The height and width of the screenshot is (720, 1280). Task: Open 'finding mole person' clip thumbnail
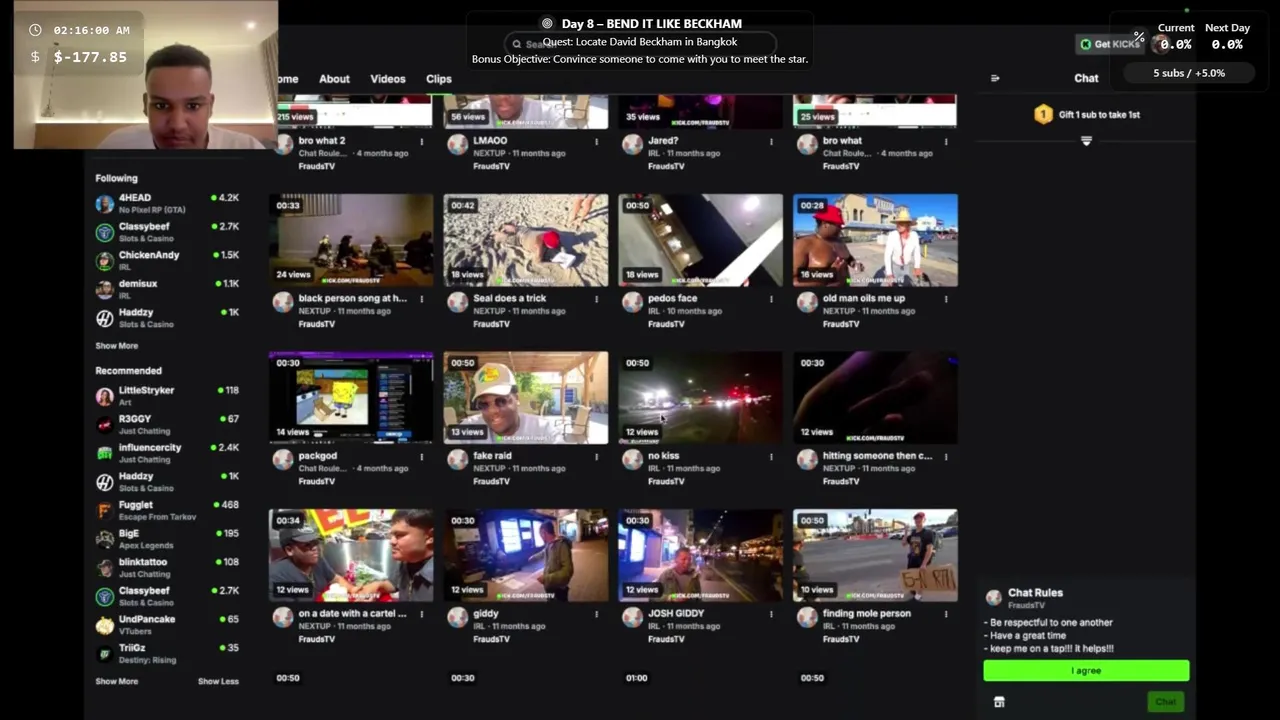click(875, 555)
